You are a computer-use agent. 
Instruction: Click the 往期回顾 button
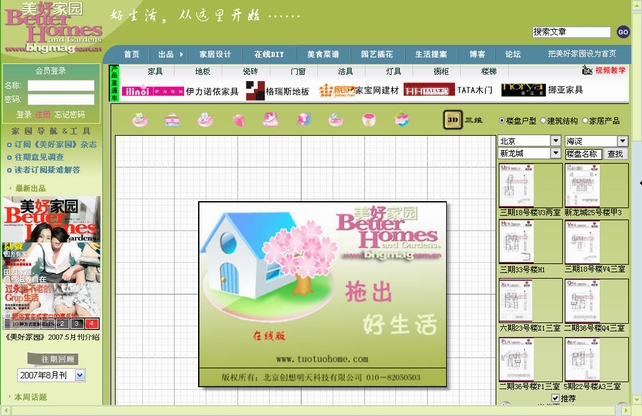pos(53,359)
